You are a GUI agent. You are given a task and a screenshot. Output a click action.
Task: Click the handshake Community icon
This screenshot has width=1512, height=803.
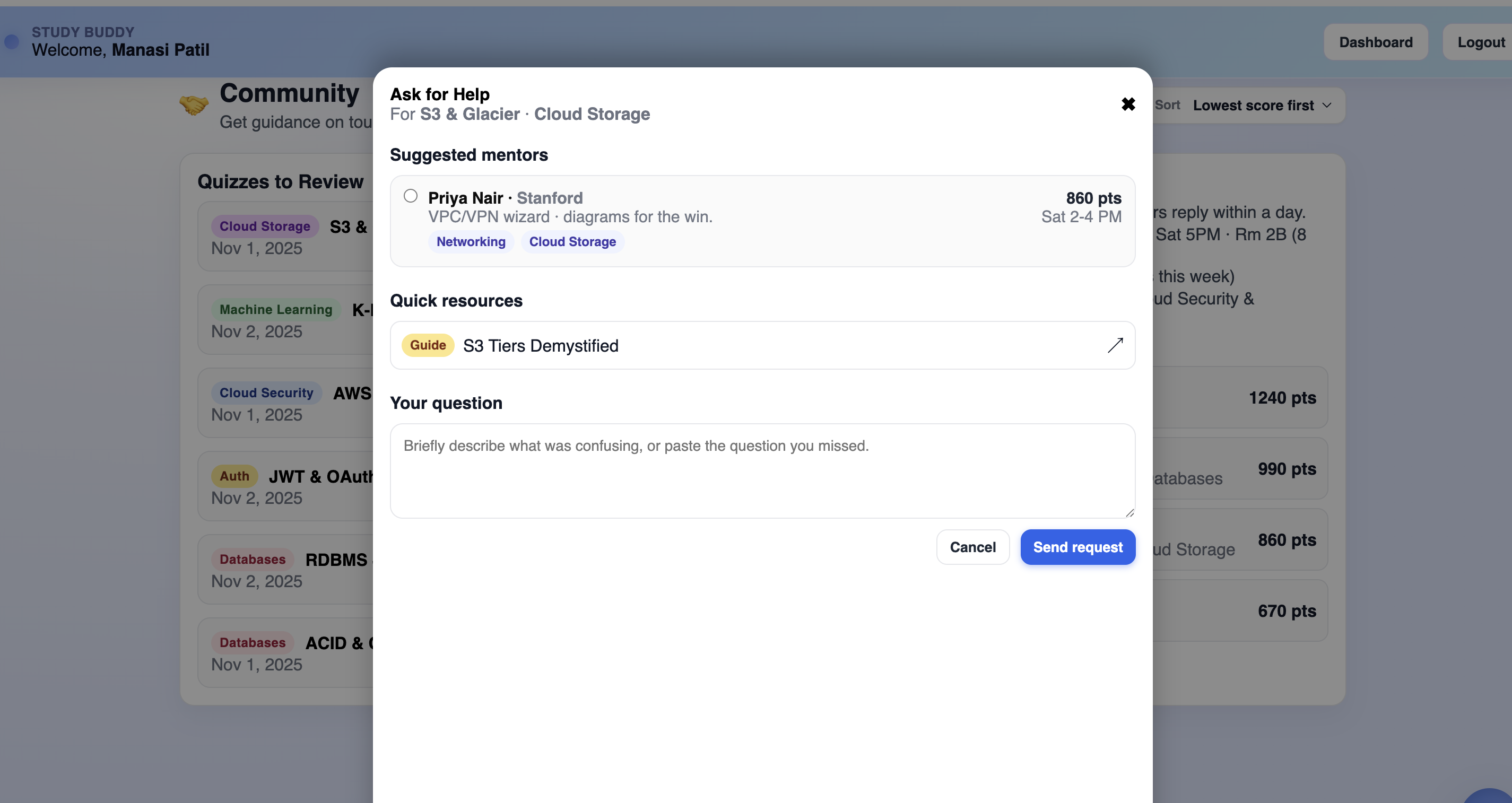(194, 105)
